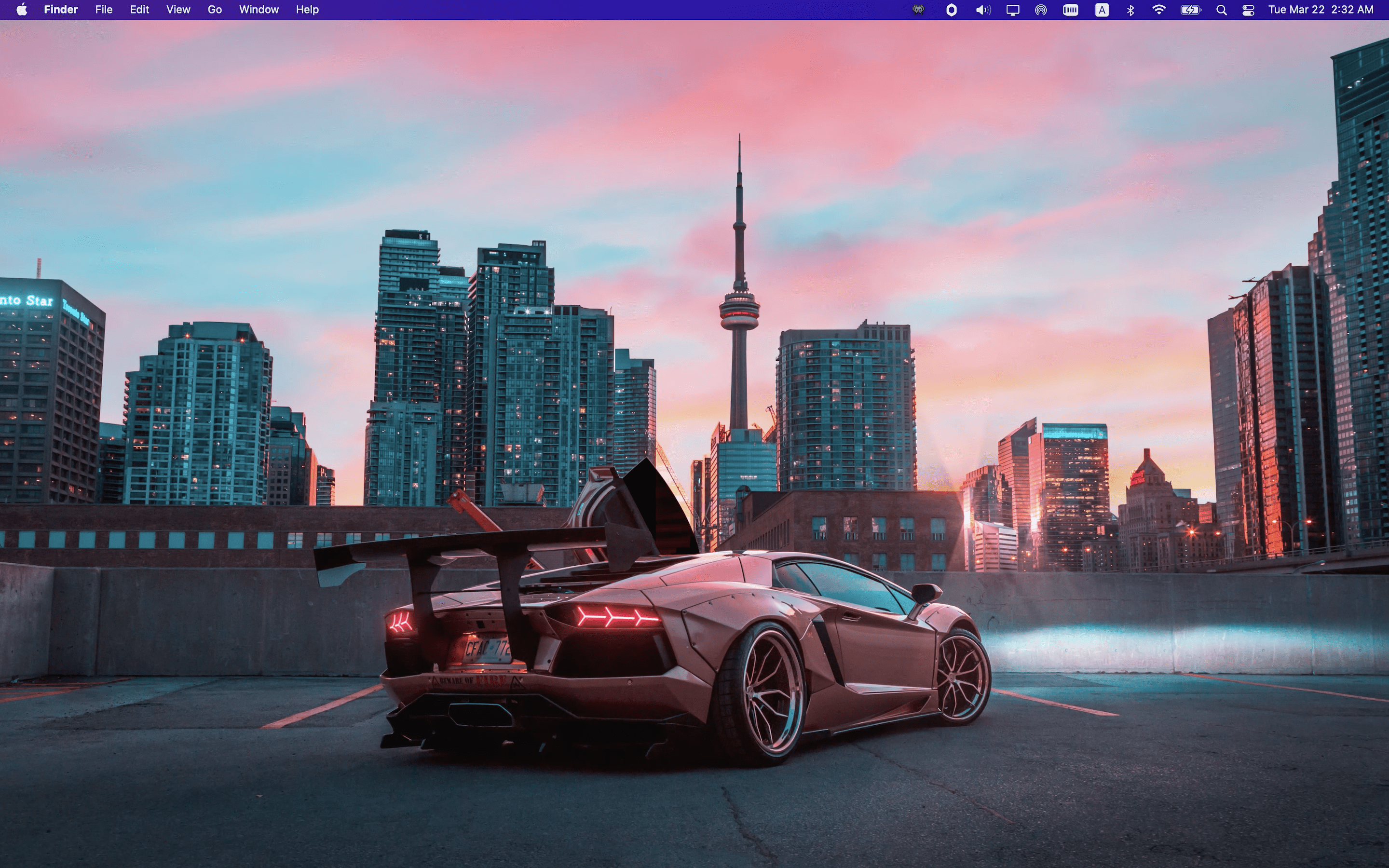Open Control Center
This screenshot has height=868, width=1389.
click(x=1249, y=9)
